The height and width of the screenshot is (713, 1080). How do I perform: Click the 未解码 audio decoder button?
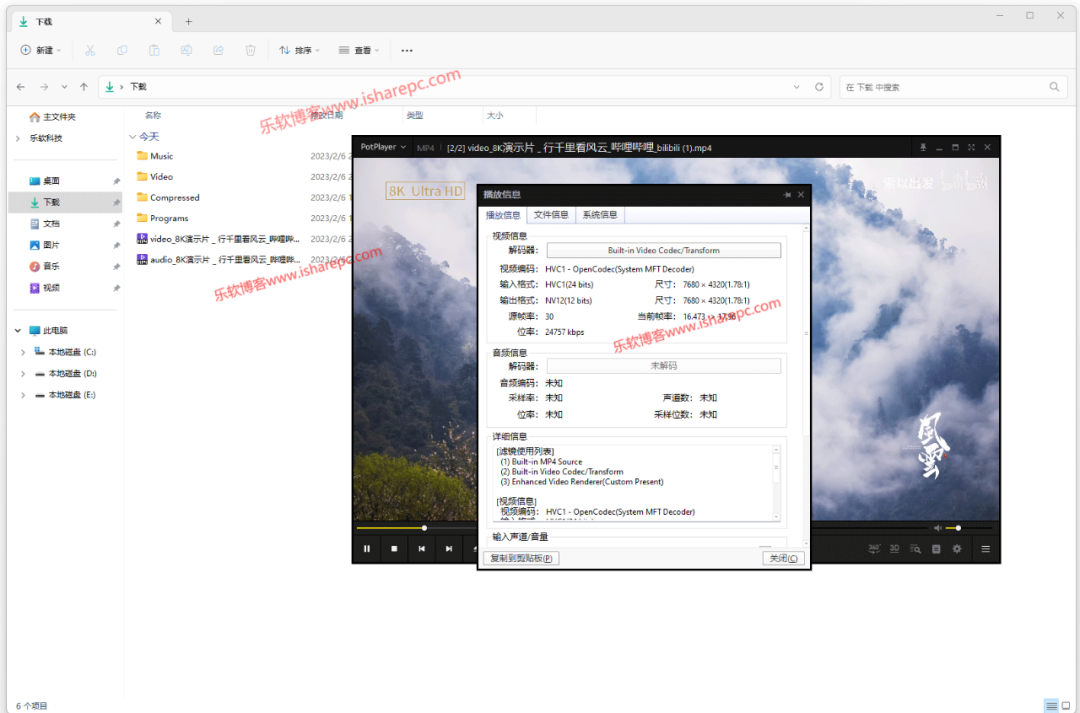(663, 366)
